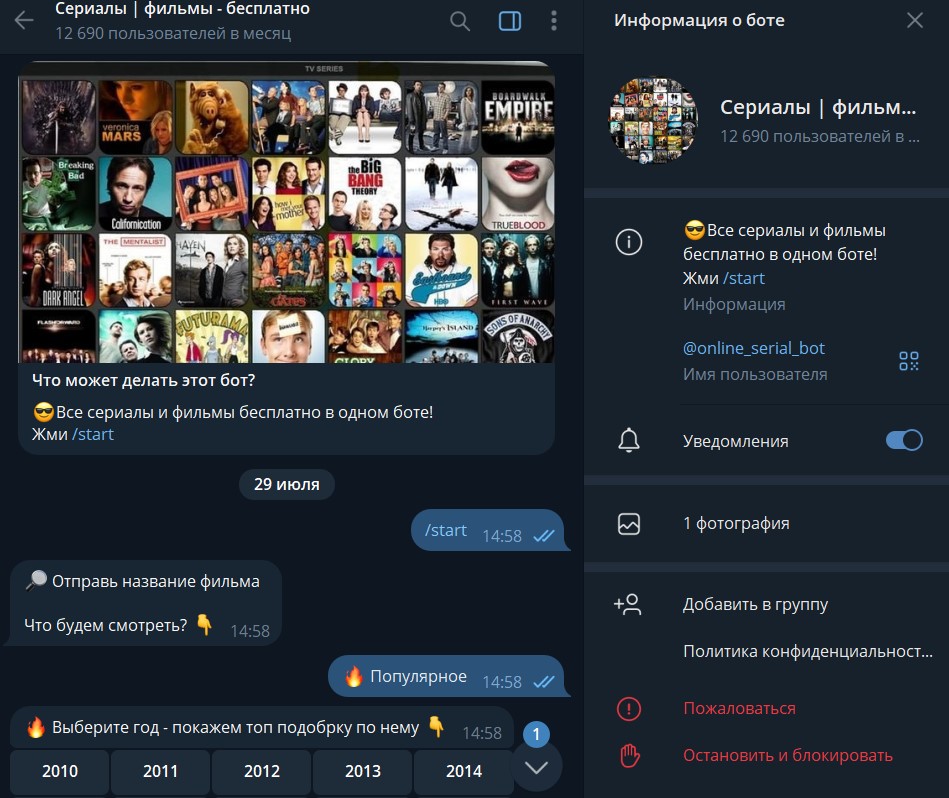Click Пожаловаться to report the bot

pos(739,708)
